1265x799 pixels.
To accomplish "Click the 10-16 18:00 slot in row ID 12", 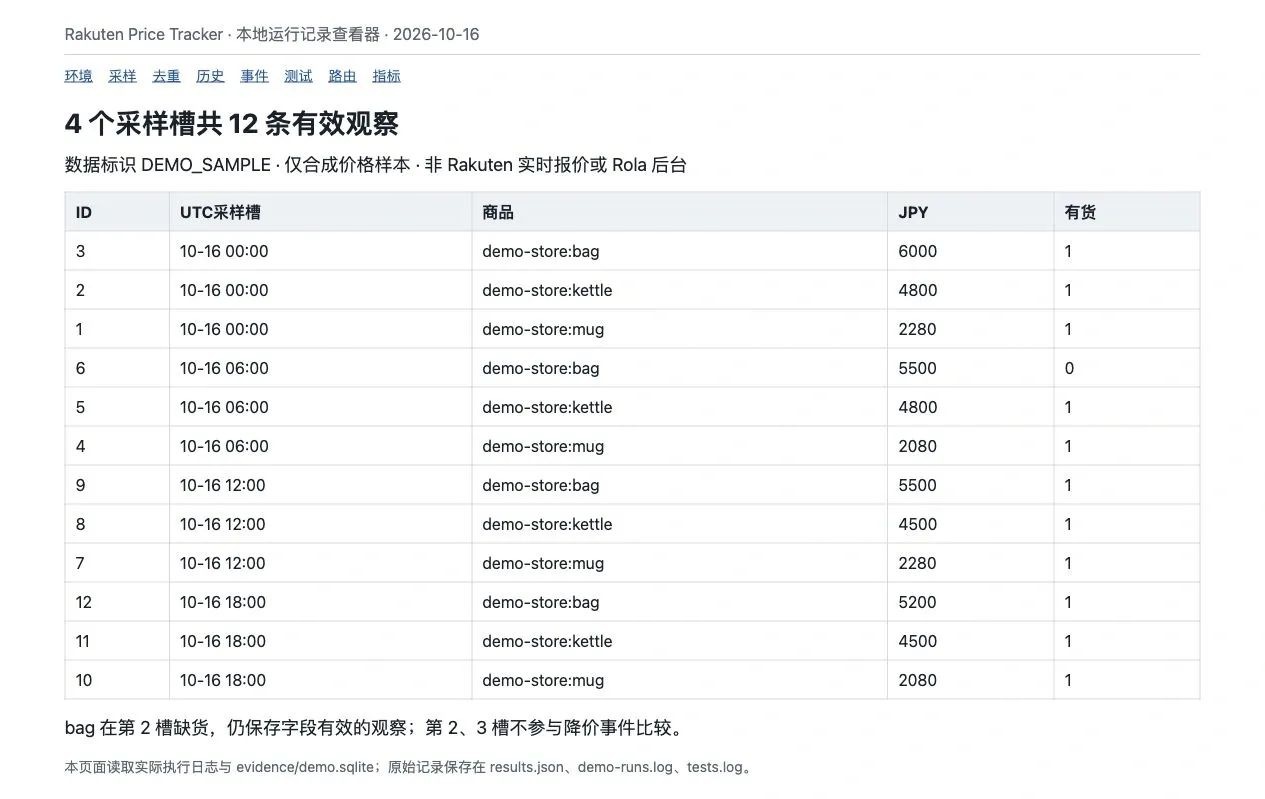I will pos(223,602).
